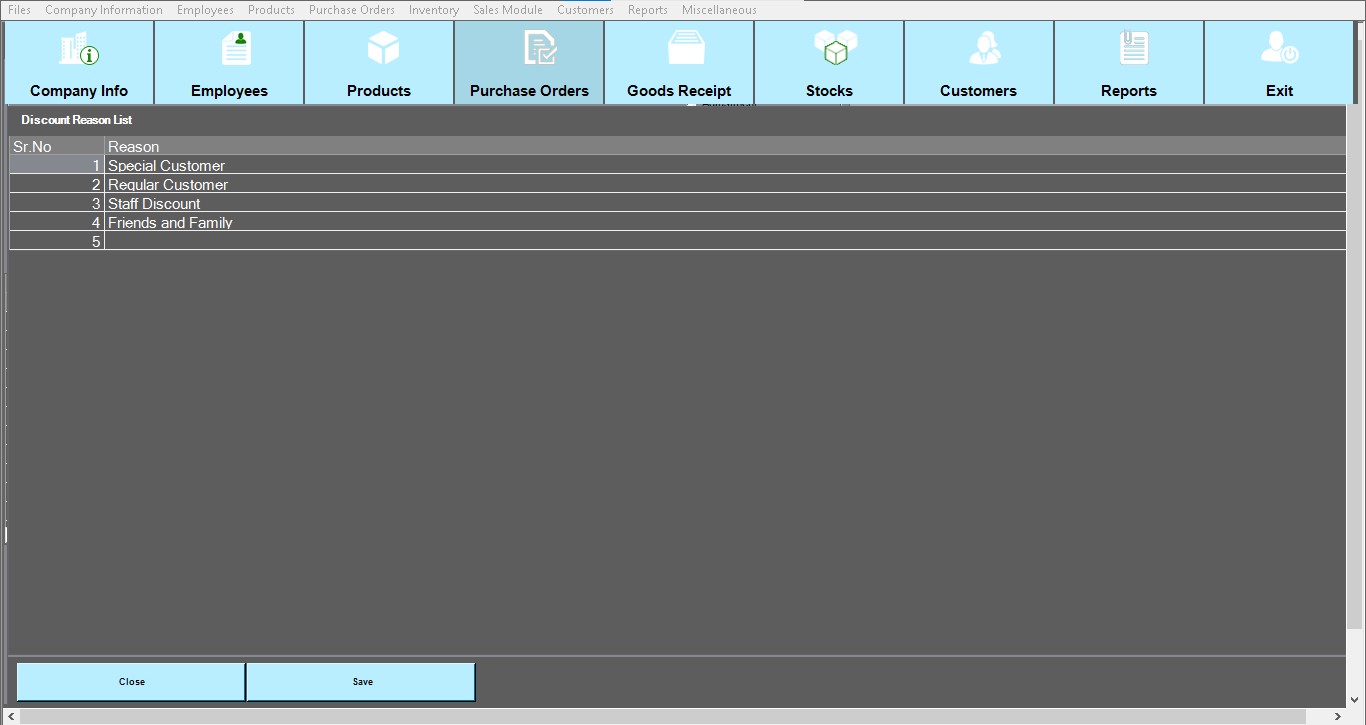Select the Staff Discount reason cell
This screenshot has width=1366, height=725.
point(155,204)
